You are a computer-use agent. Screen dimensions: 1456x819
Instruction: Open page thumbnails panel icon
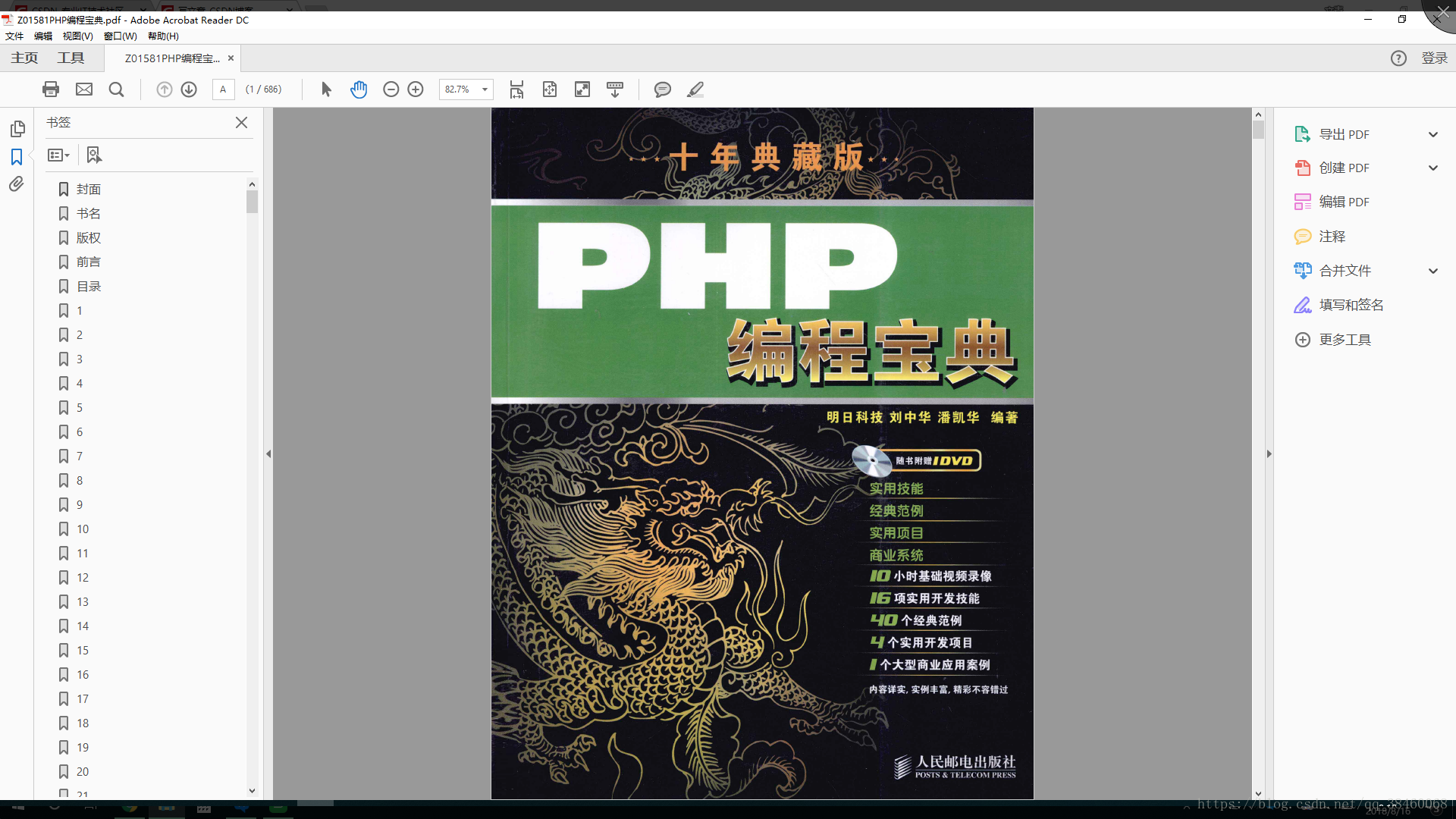pyautogui.click(x=17, y=129)
